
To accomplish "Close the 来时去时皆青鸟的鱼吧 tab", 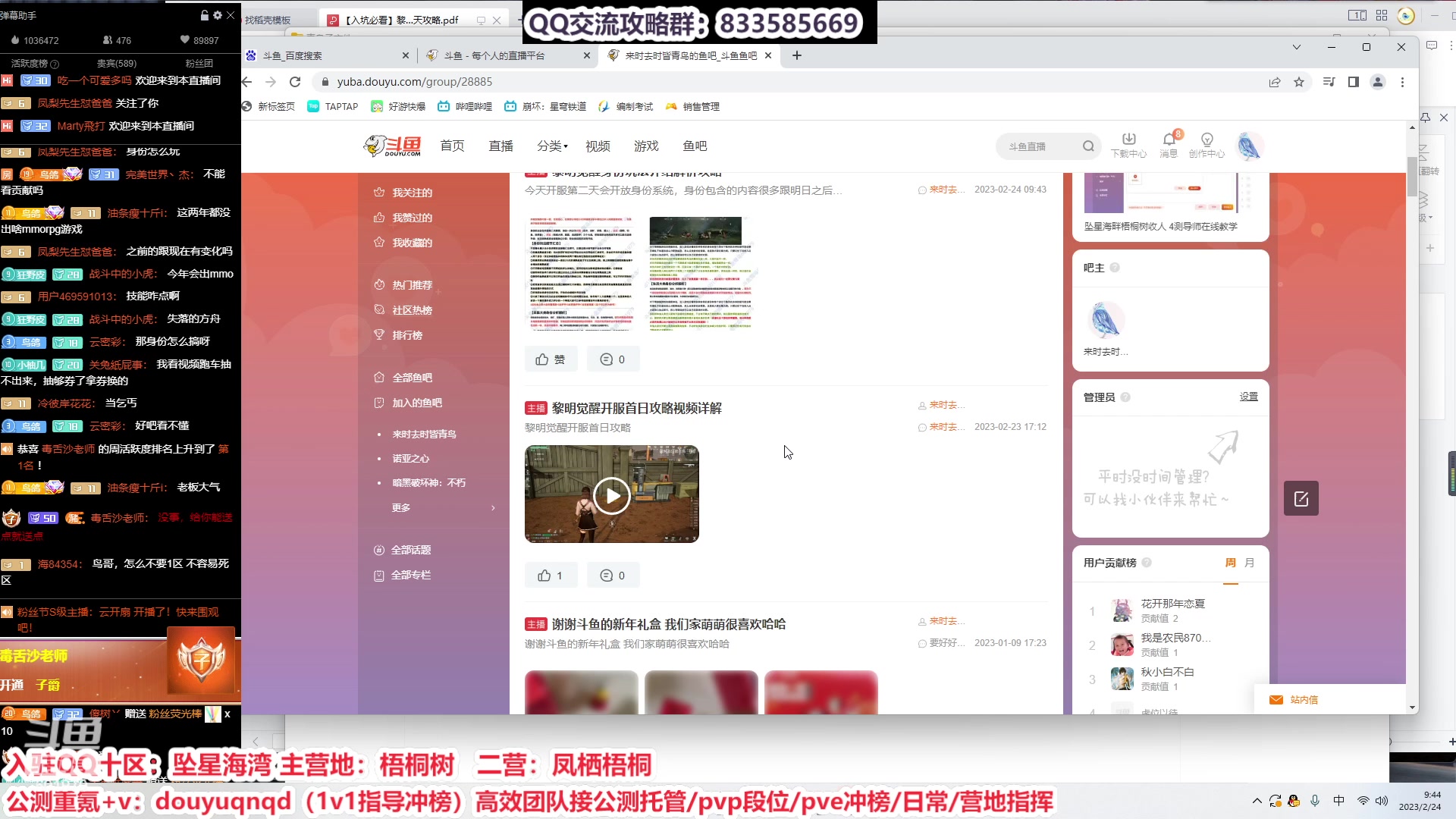I will [x=768, y=55].
